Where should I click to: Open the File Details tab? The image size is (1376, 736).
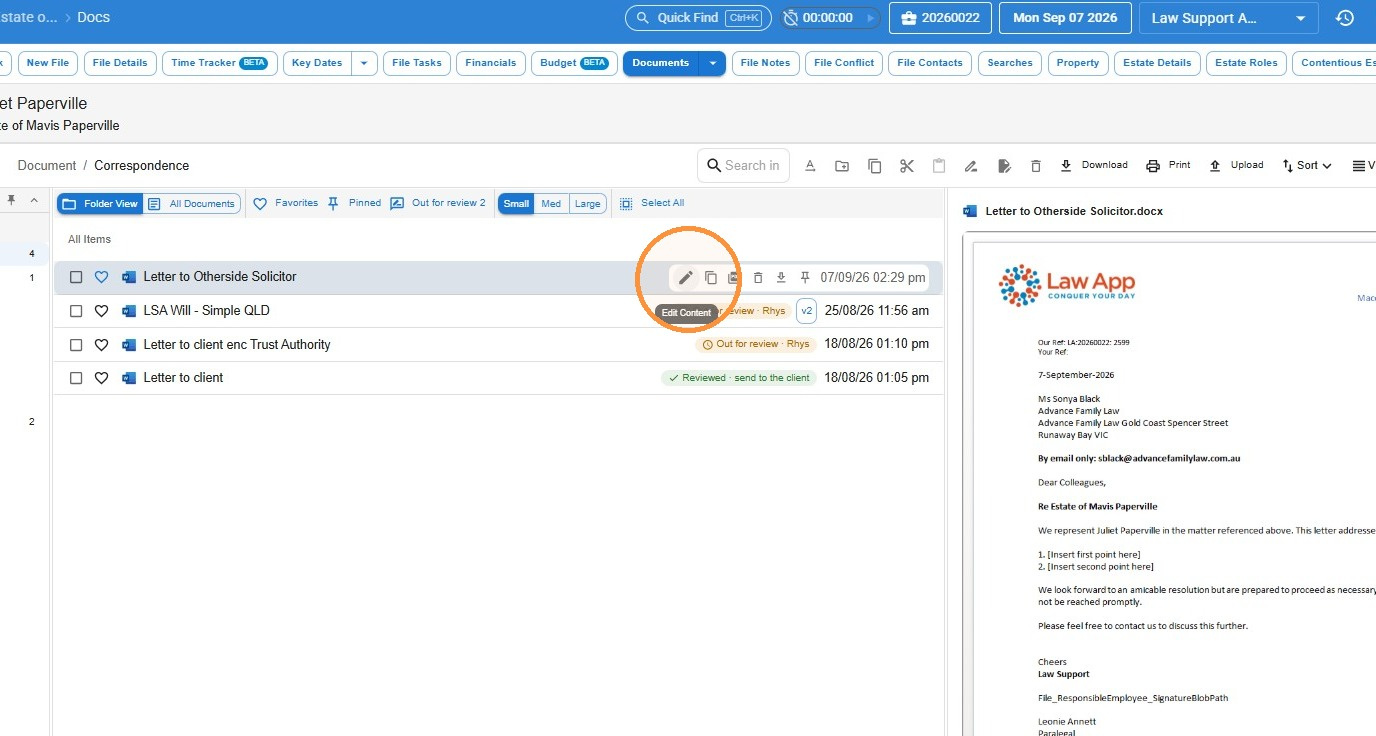(x=120, y=63)
